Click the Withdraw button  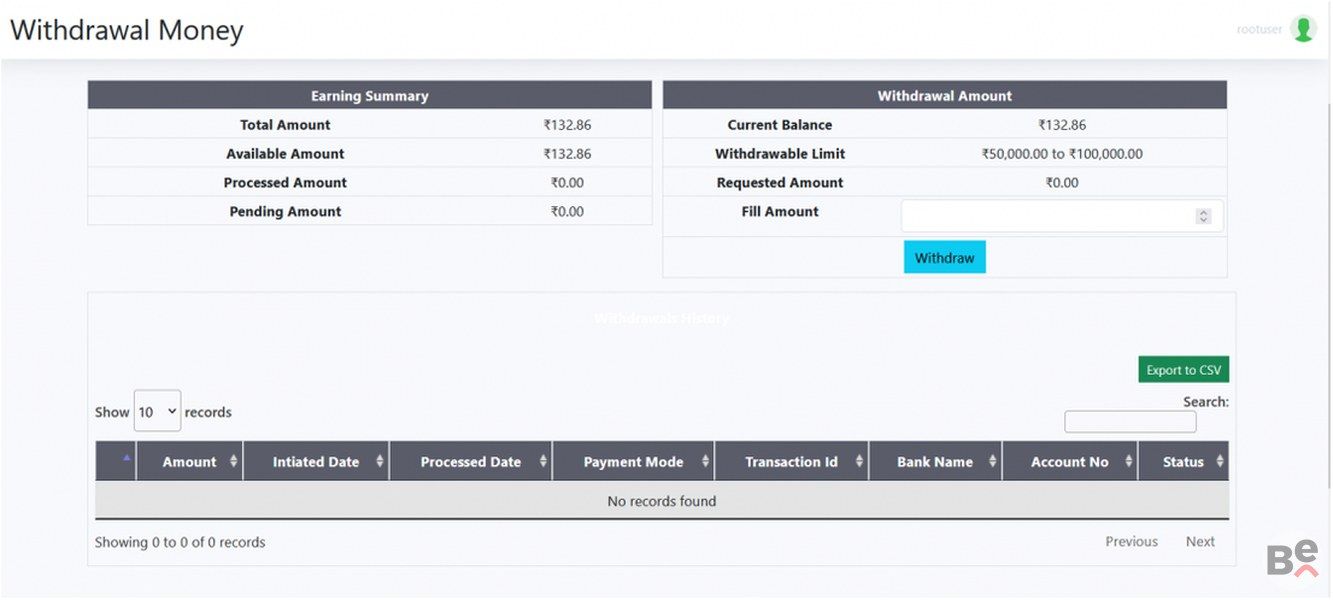(944, 257)
